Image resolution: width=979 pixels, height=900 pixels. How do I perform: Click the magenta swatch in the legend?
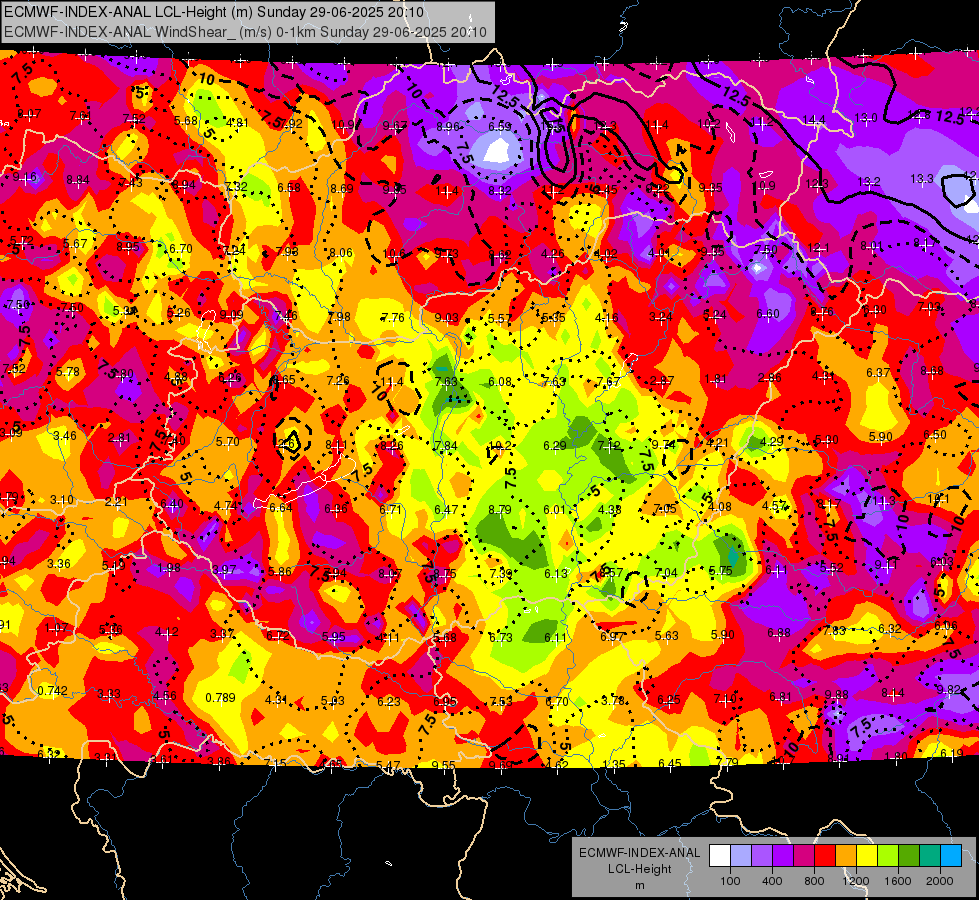(x=804, y=856)
